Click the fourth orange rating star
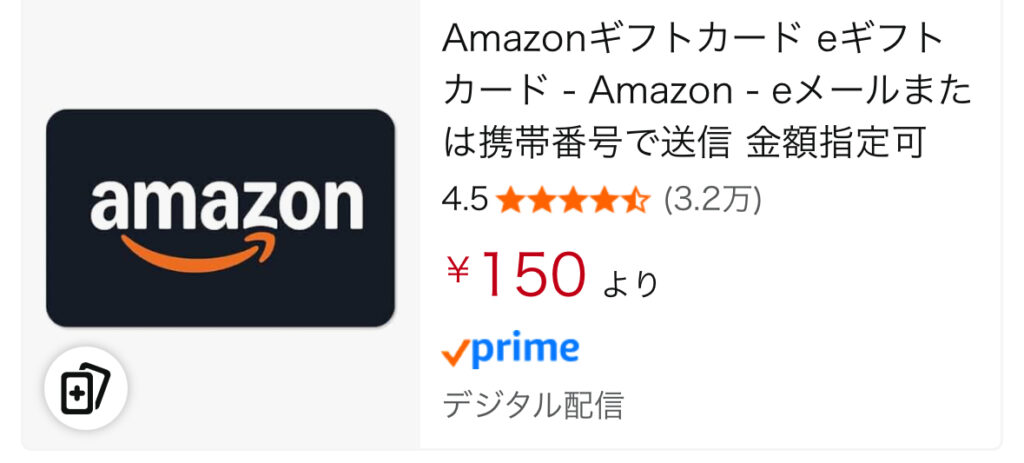The height and width of the screenshot is (463, 1024). click(x=604, y=200)
